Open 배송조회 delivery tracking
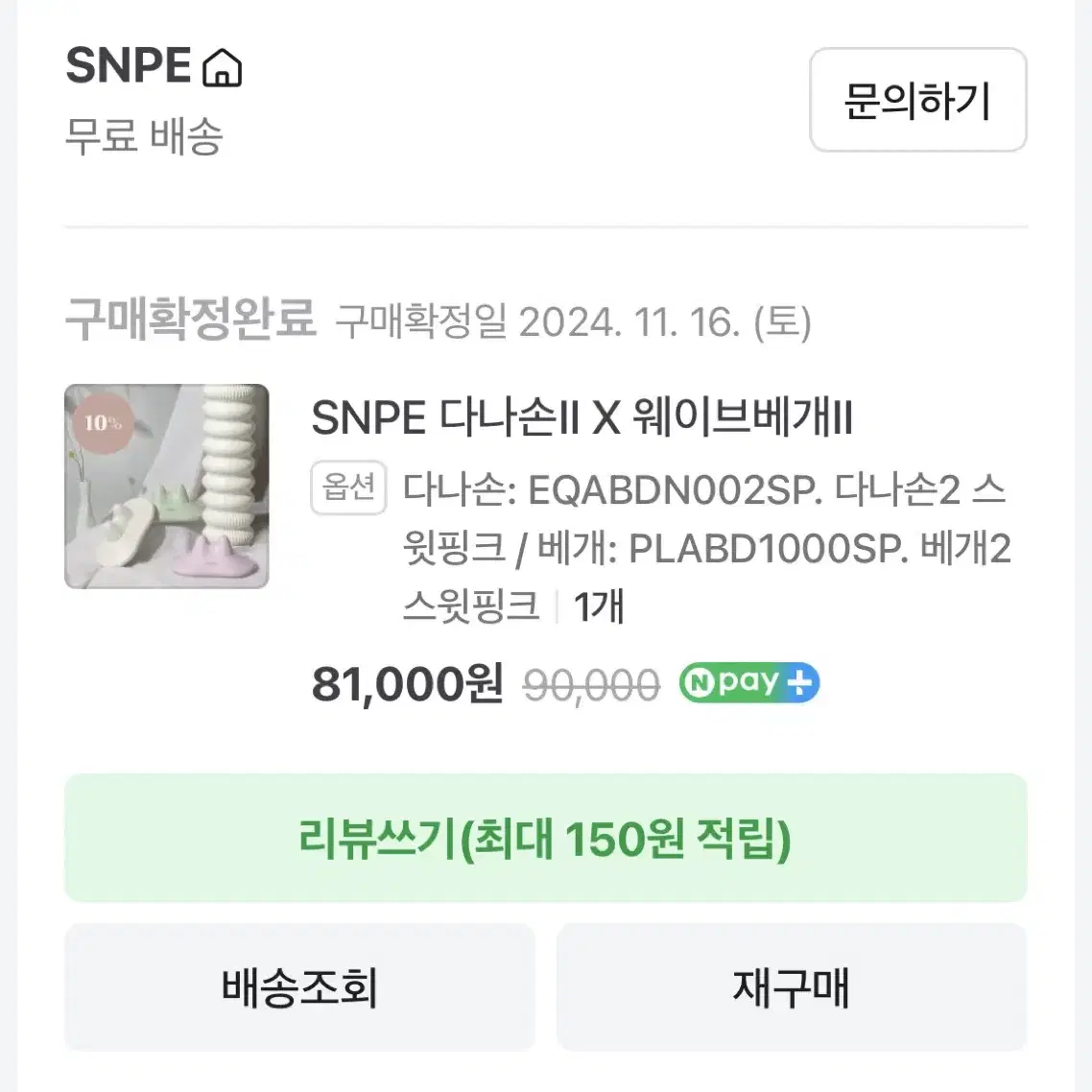Screen dimensions: 1092x1092 299,986
